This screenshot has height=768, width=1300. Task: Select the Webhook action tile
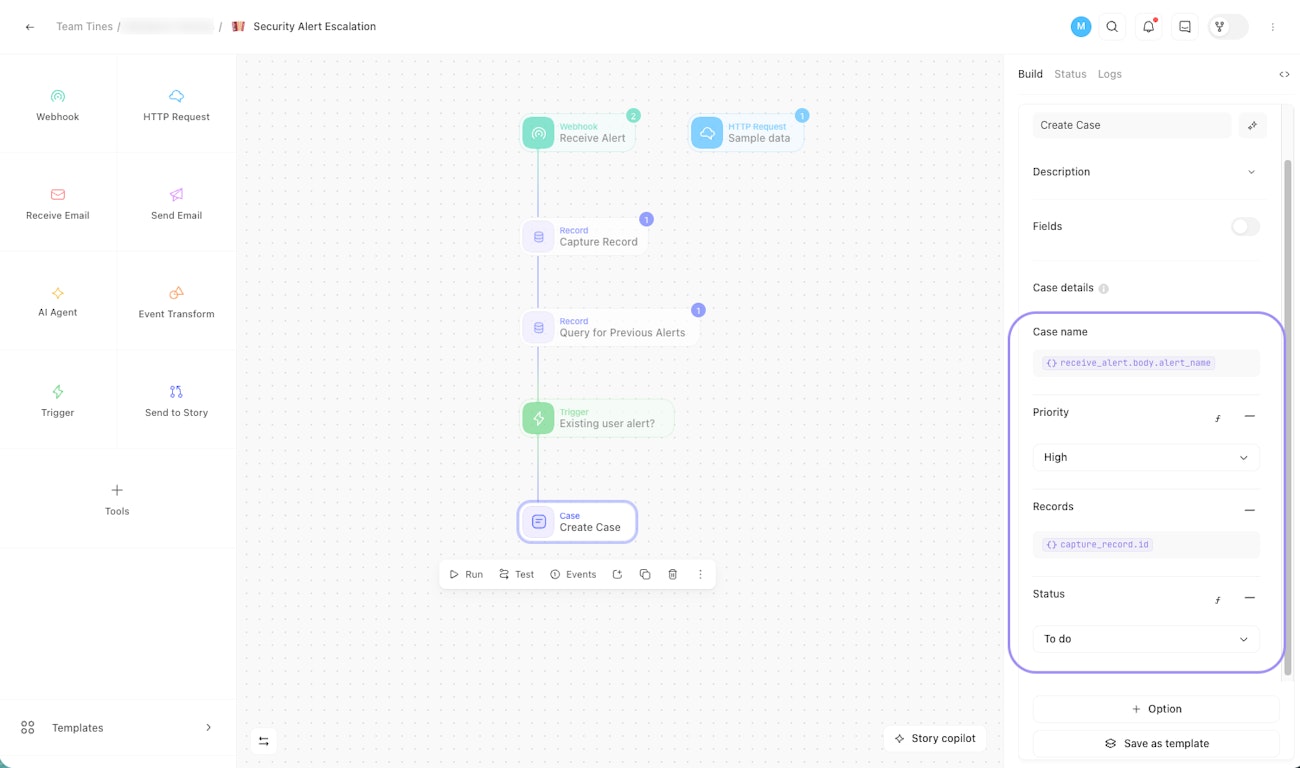tap(58, 104)
